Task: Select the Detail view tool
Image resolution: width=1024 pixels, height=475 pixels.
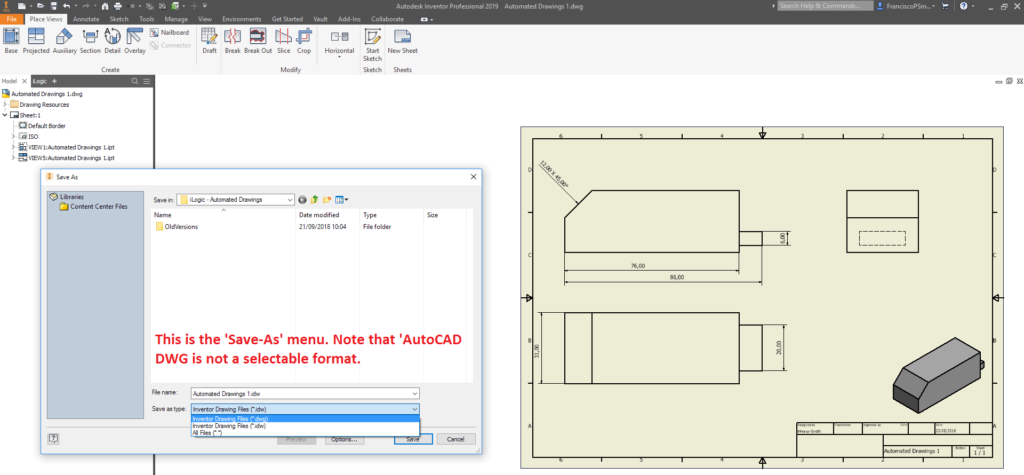Action: coord(112,41)
